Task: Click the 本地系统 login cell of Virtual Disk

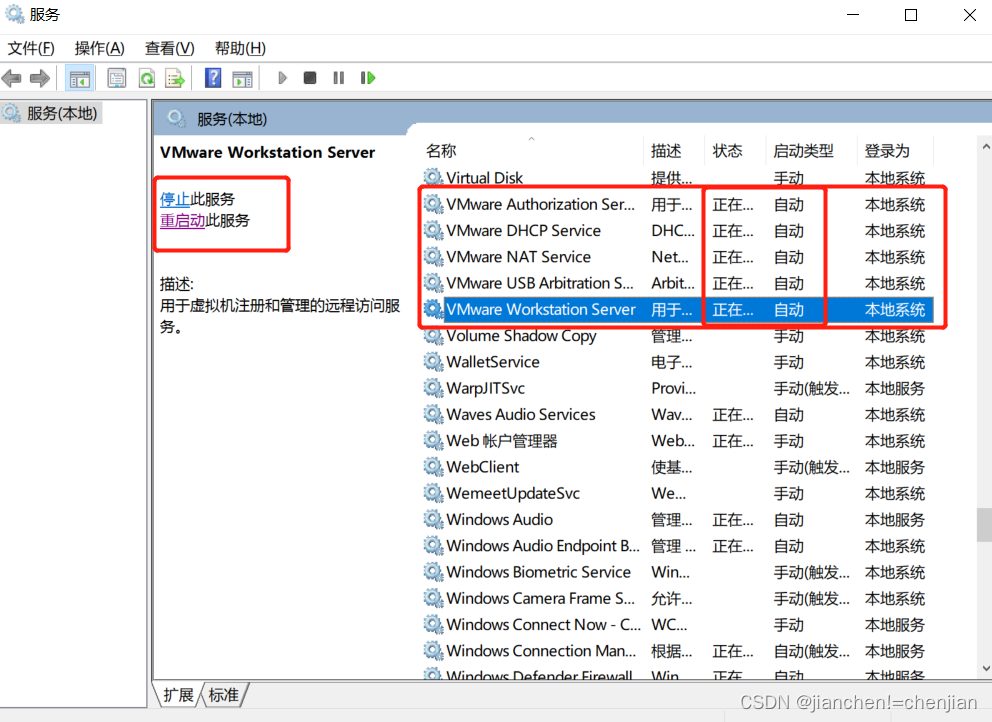Action: tap(895, 178)
